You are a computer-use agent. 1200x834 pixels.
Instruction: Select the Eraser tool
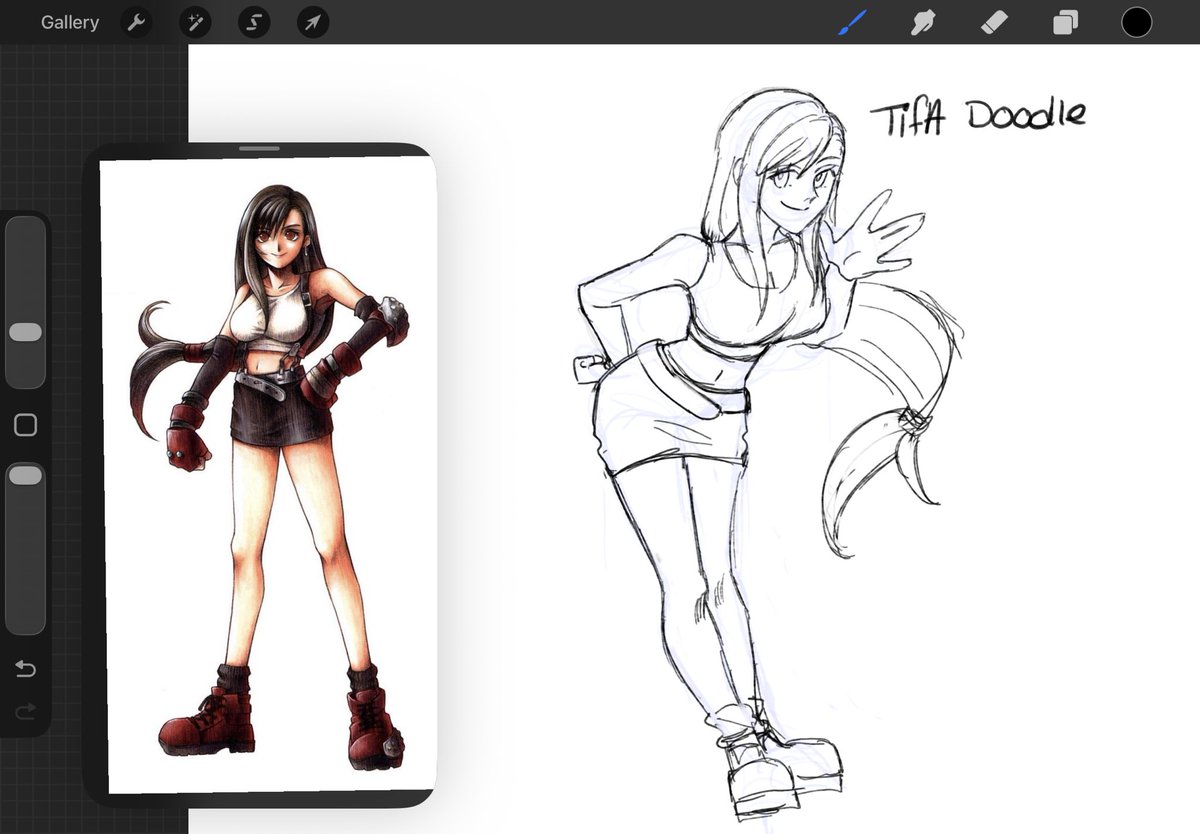995,22
